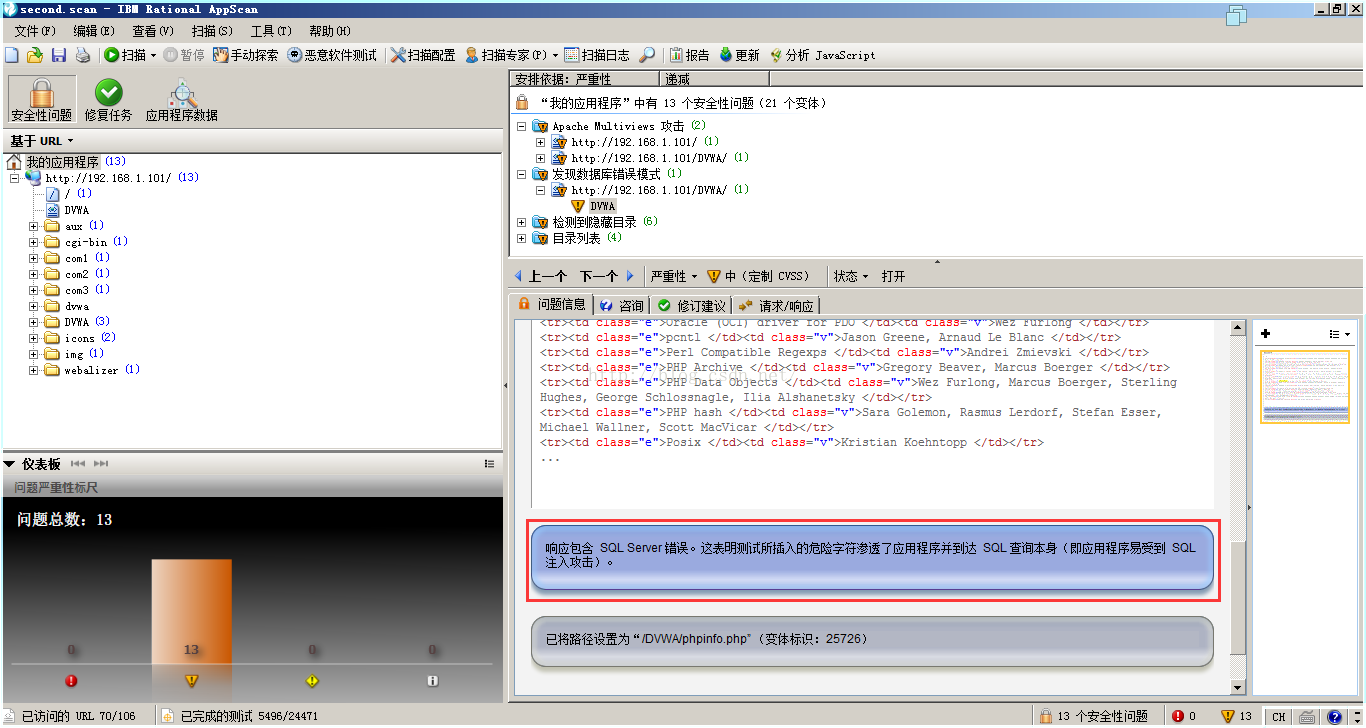This screenshot has width=1366, height=728.
Task: Open the 基于 URL dropdown
Action: (42, 141)
